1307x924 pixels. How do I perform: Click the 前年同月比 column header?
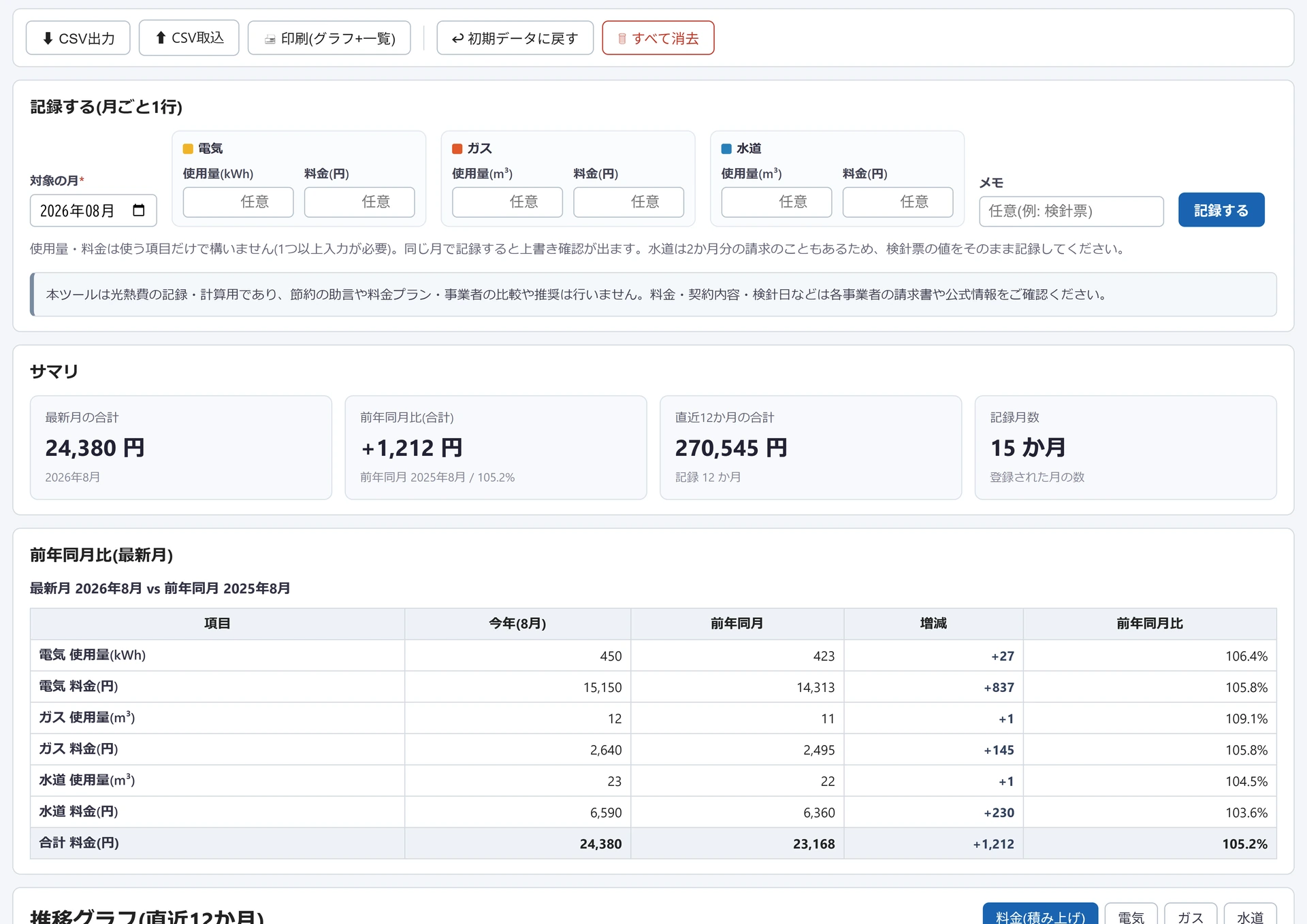coord(1150,624)
